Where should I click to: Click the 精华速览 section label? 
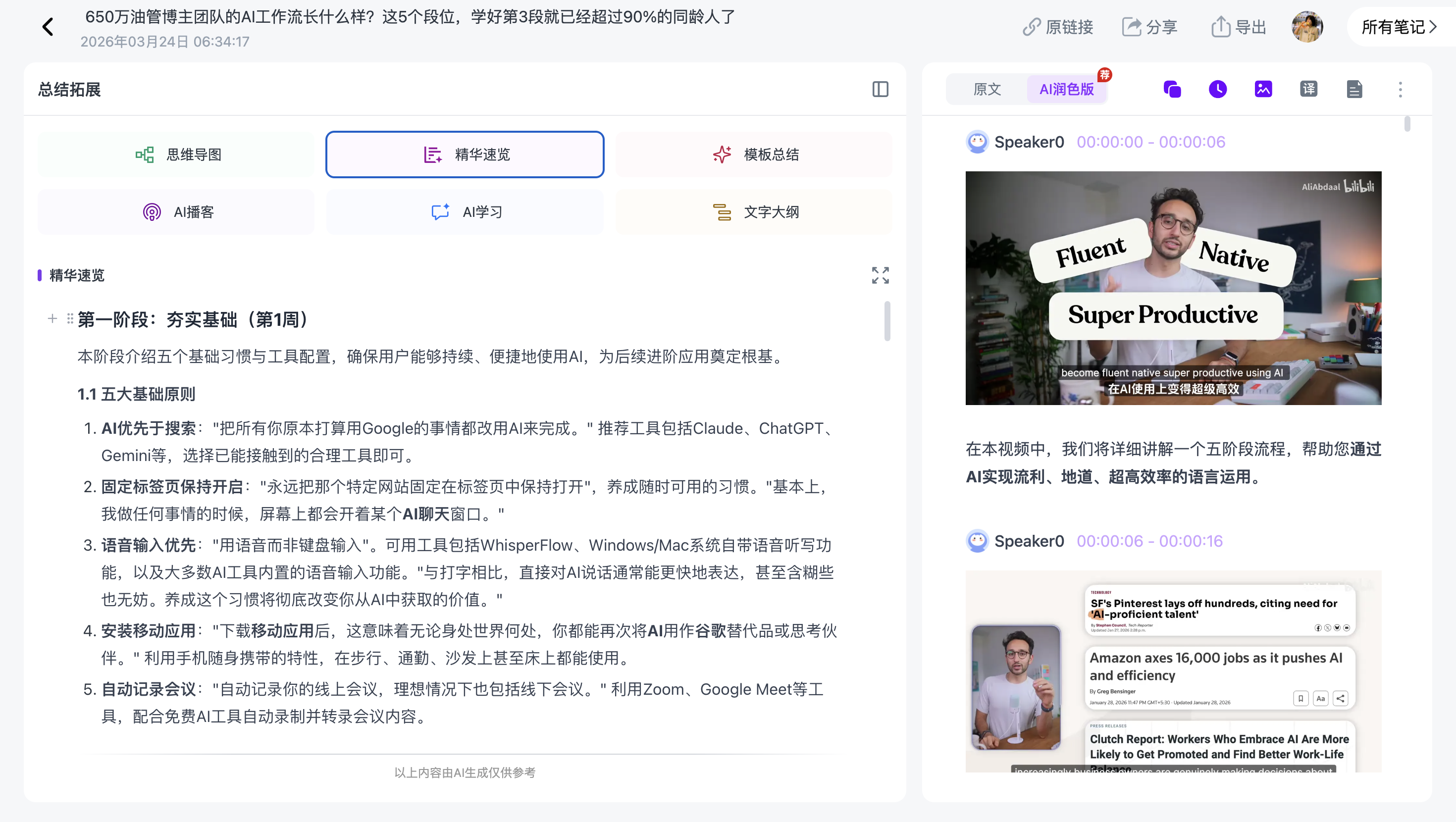(x=77, y=275)
